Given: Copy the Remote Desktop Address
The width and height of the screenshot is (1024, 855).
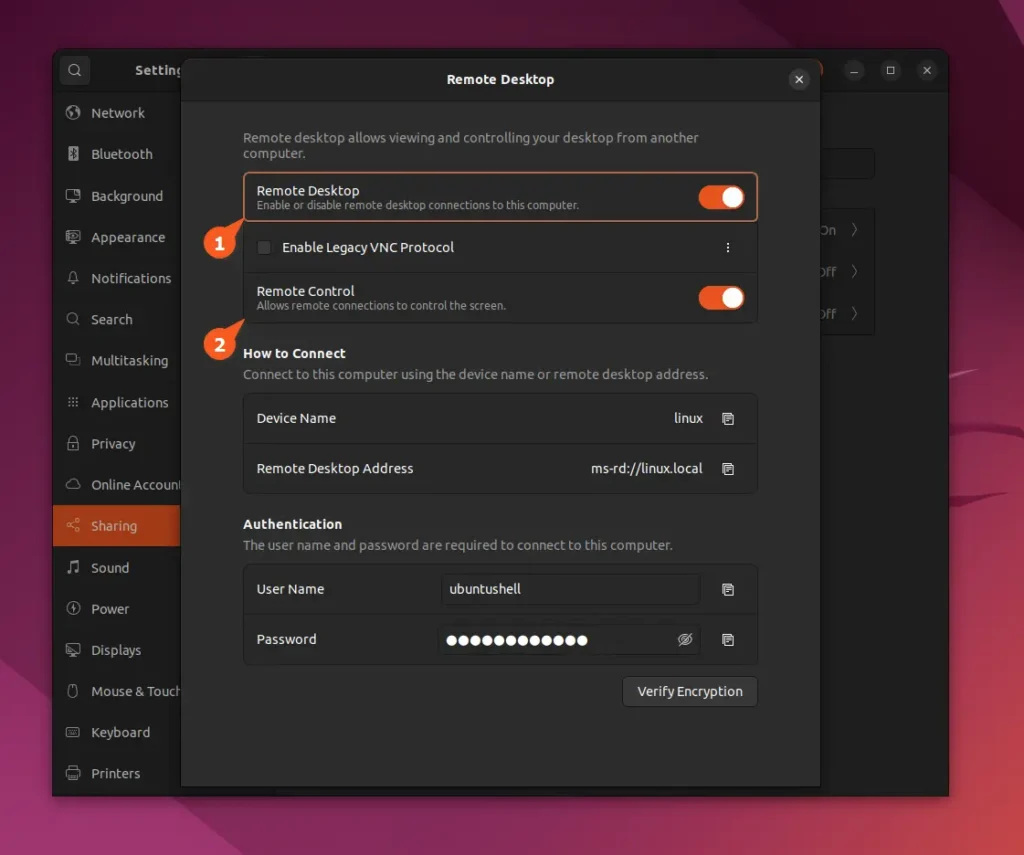Looking at the screenshot, I should click(728, 469).
